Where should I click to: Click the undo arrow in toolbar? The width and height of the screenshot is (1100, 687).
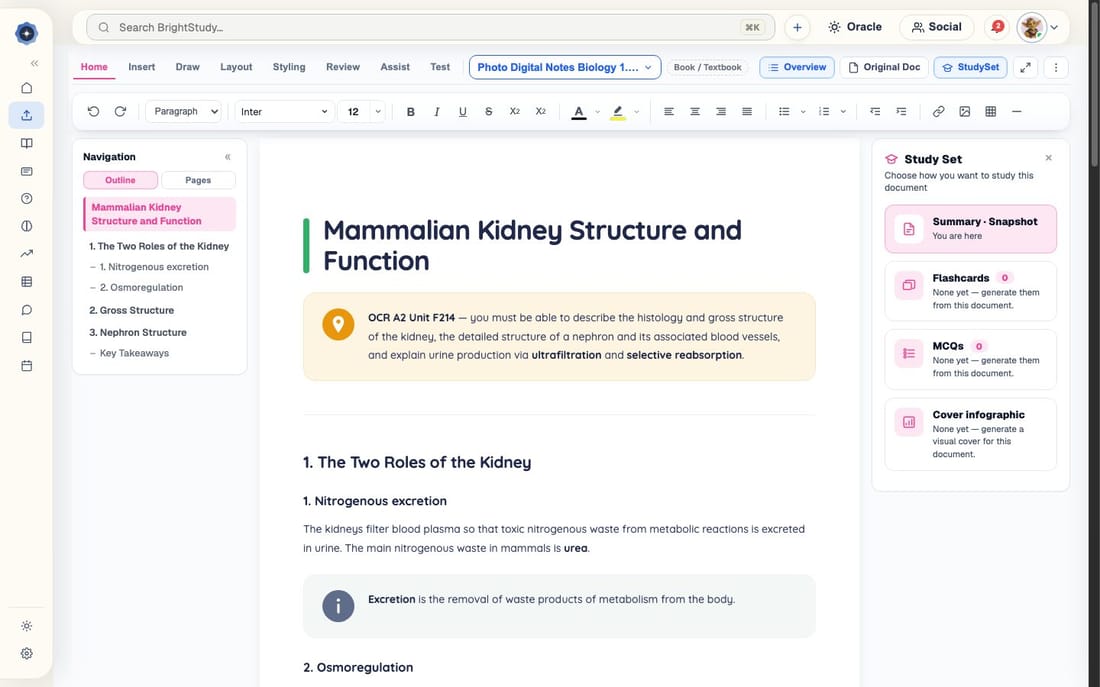pyautogui.click(x=93, y=111)
